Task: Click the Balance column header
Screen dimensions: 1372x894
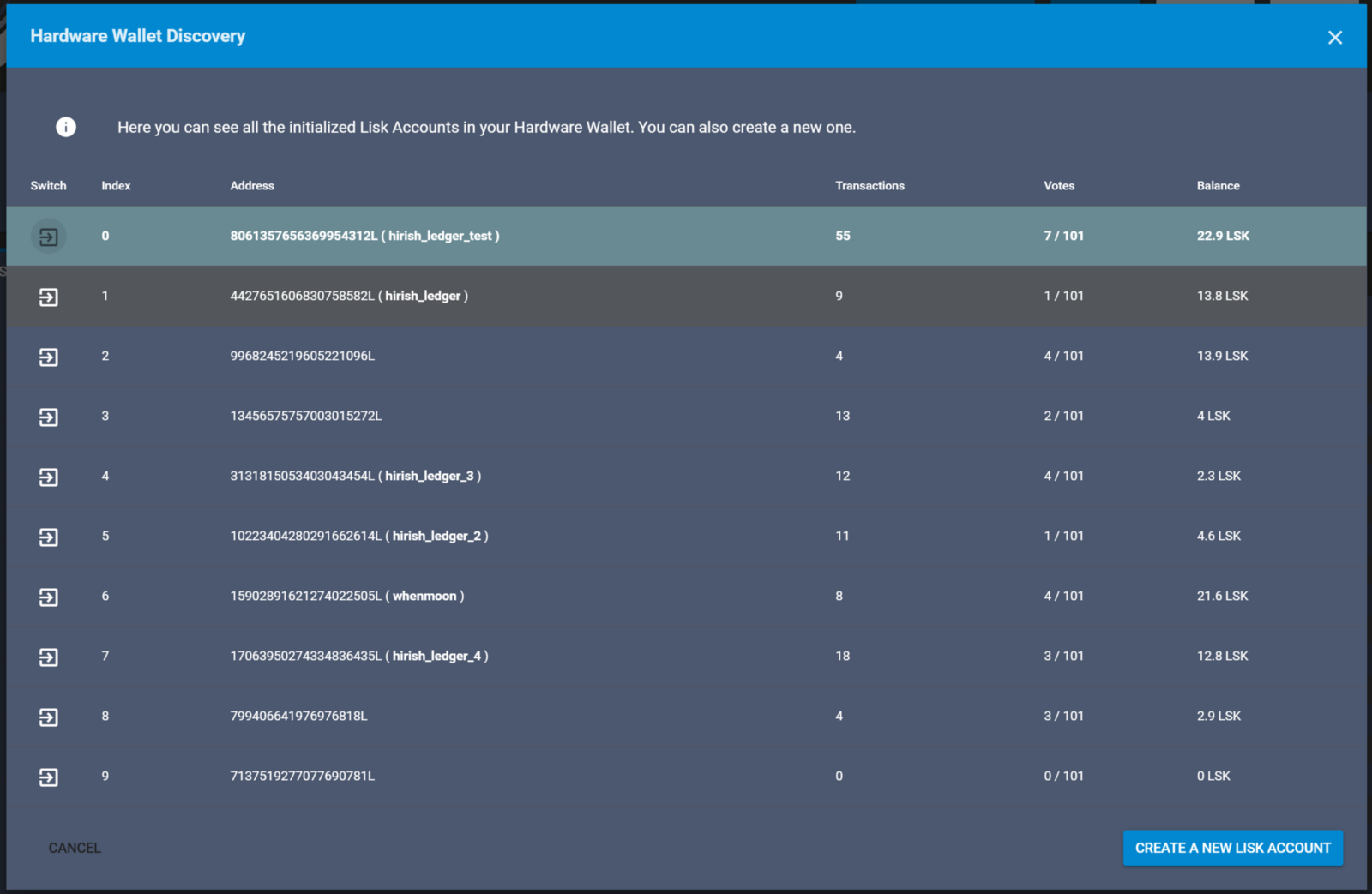Action: (x=1218, y=185)
